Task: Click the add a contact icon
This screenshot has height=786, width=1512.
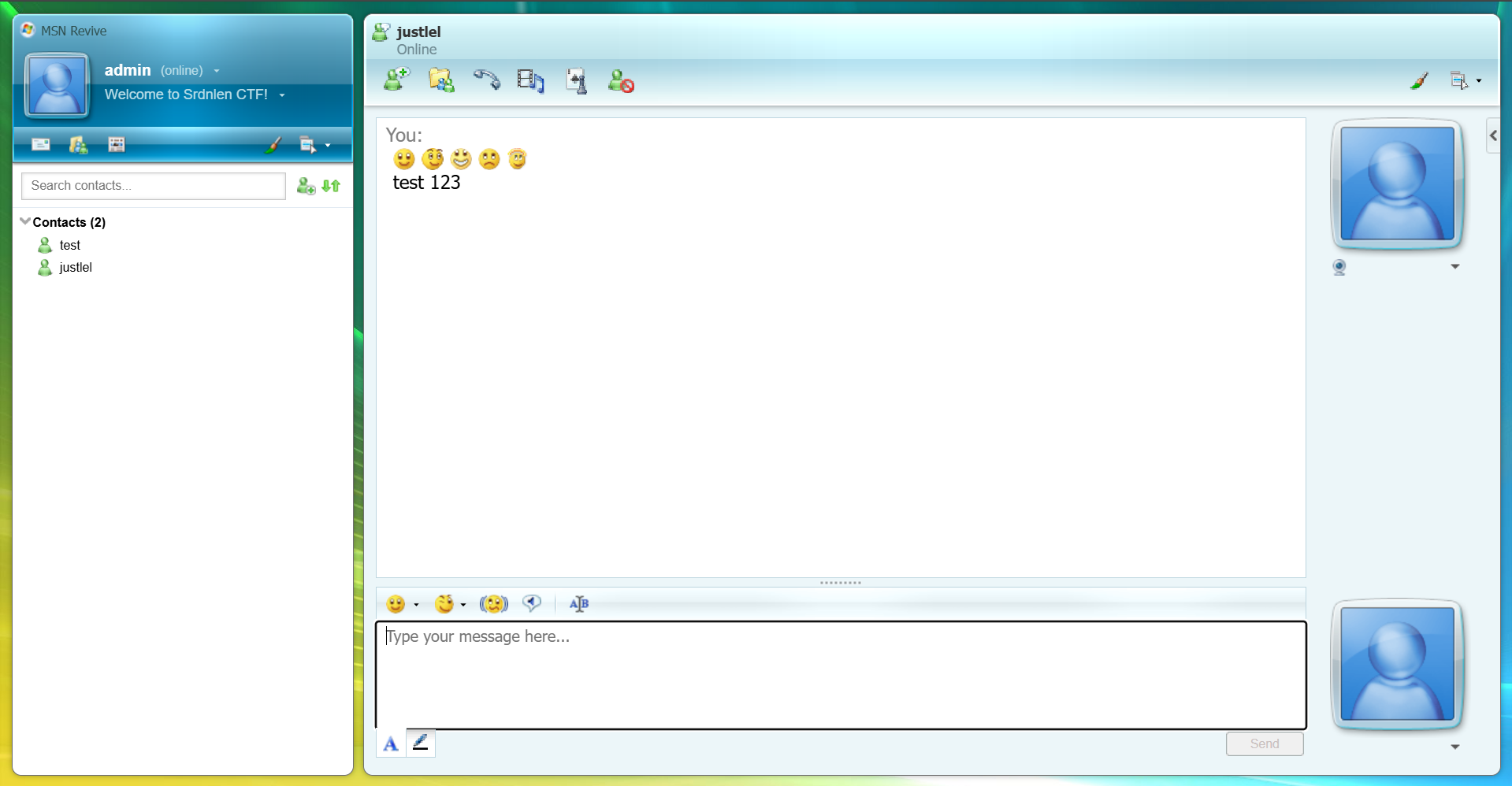Action: pos(305,186)
